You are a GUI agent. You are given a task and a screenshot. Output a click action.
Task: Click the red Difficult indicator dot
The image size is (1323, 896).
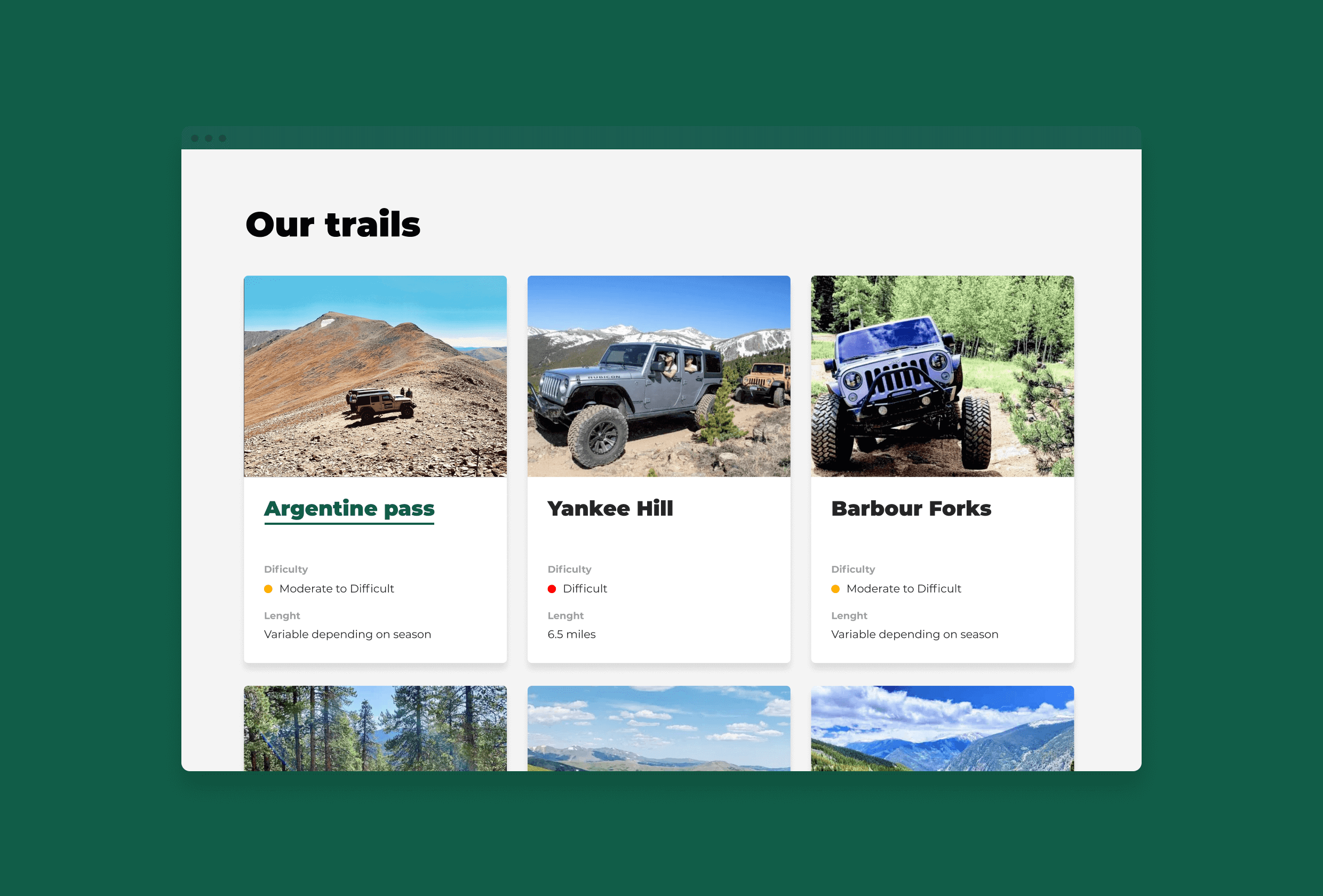pos(552,589)
